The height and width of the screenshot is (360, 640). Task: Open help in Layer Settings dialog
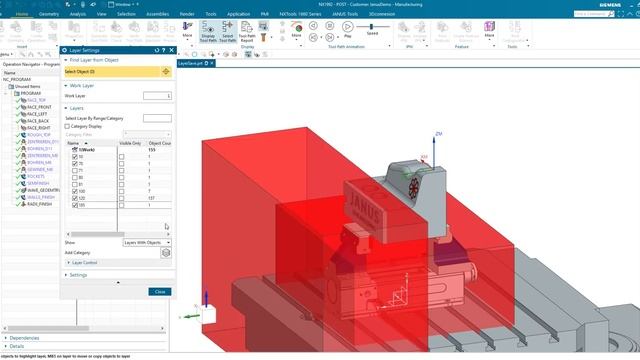[164, 50]
